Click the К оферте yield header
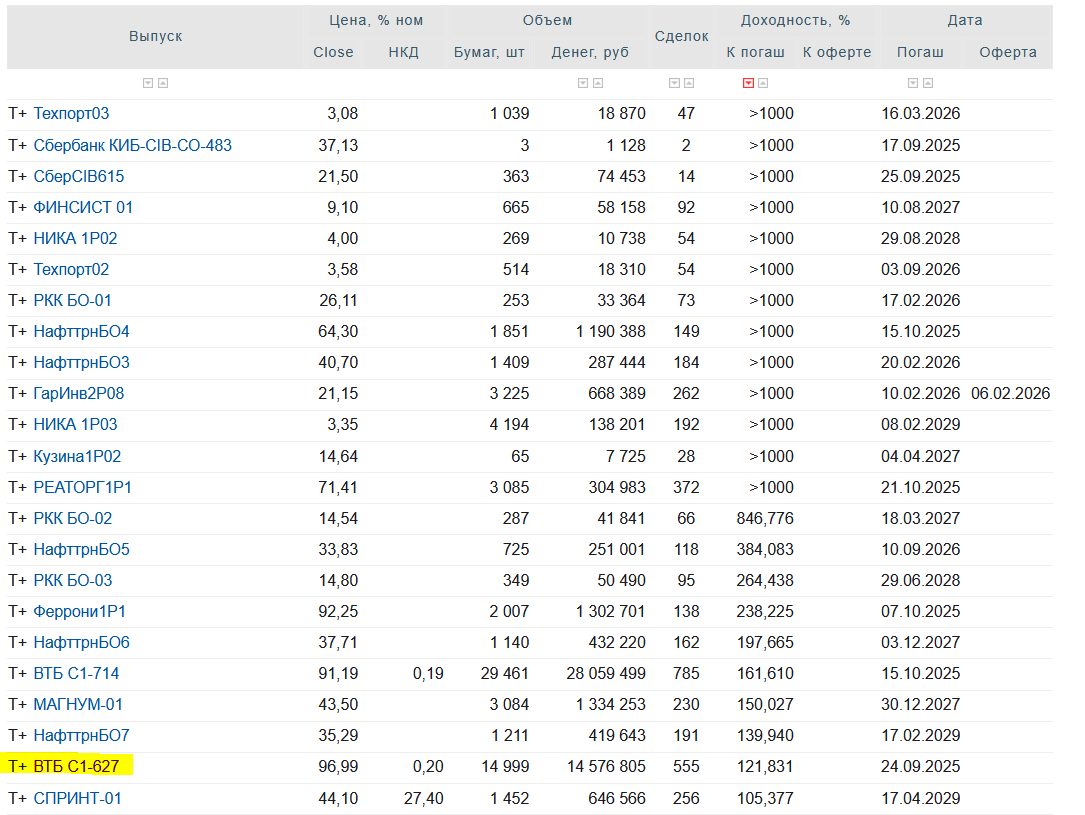Viewport: 1085px width, 815px height. [837, 53]
